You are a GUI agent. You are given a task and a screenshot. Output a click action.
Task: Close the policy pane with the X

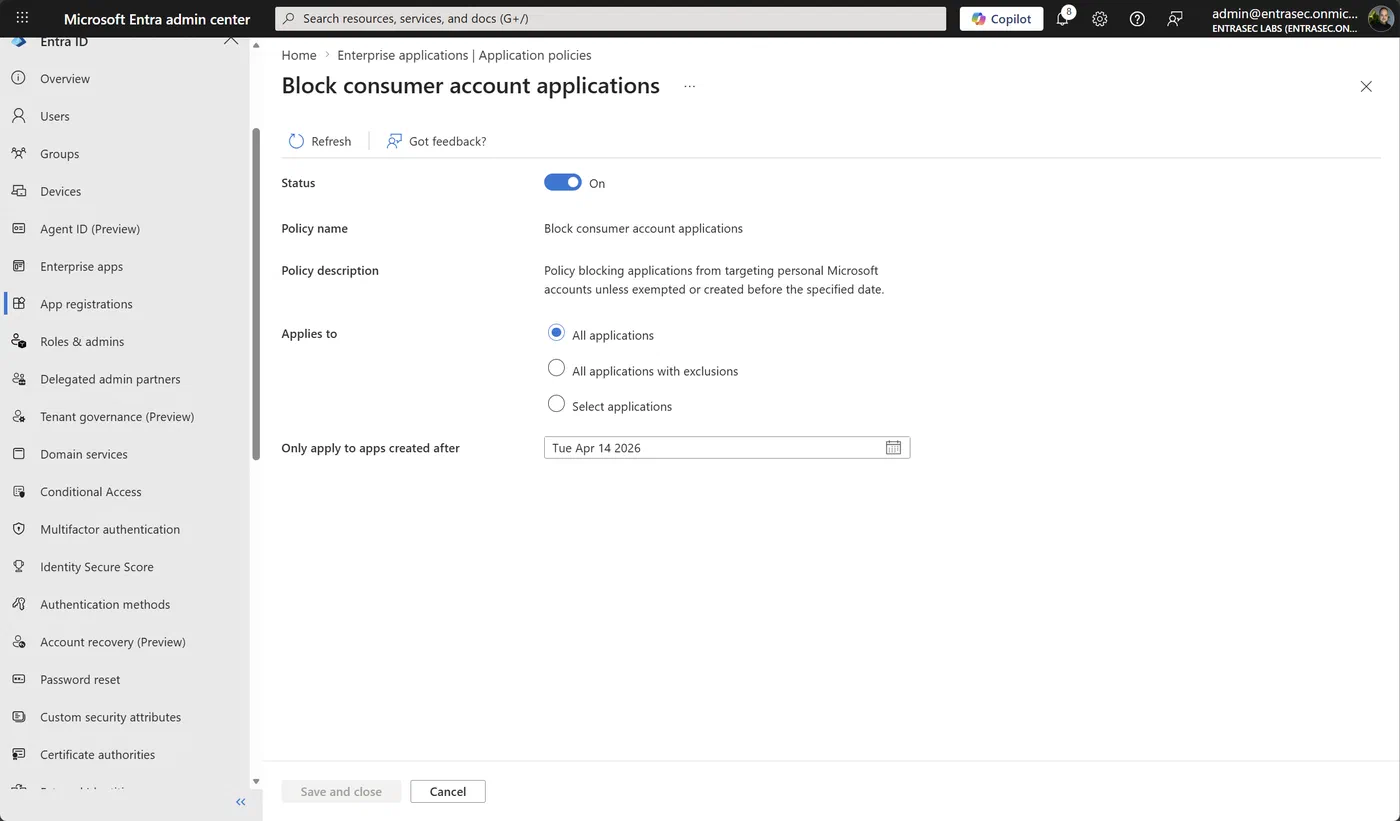pos(1366,87)
